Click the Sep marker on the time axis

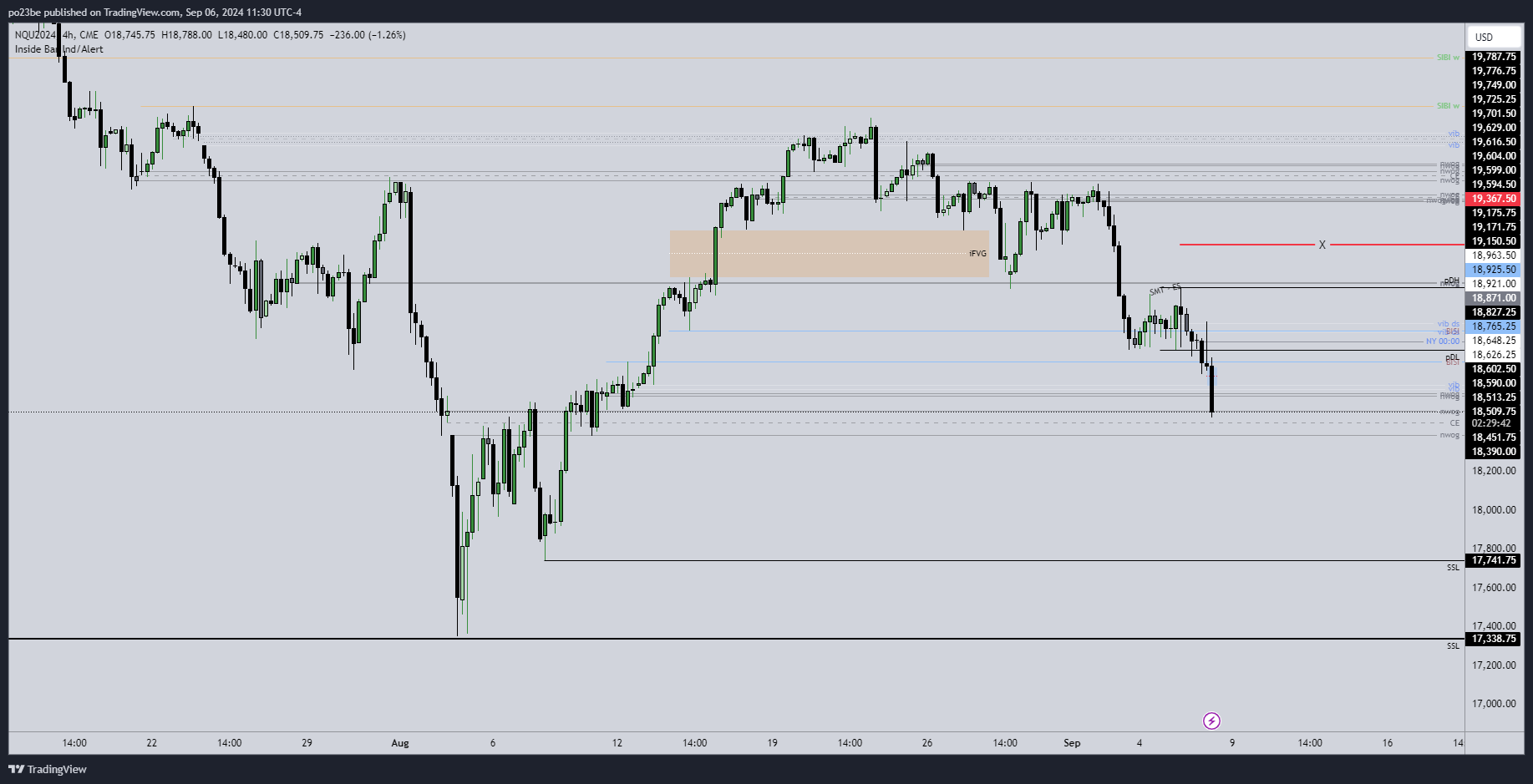click(x=1072, y=743)
